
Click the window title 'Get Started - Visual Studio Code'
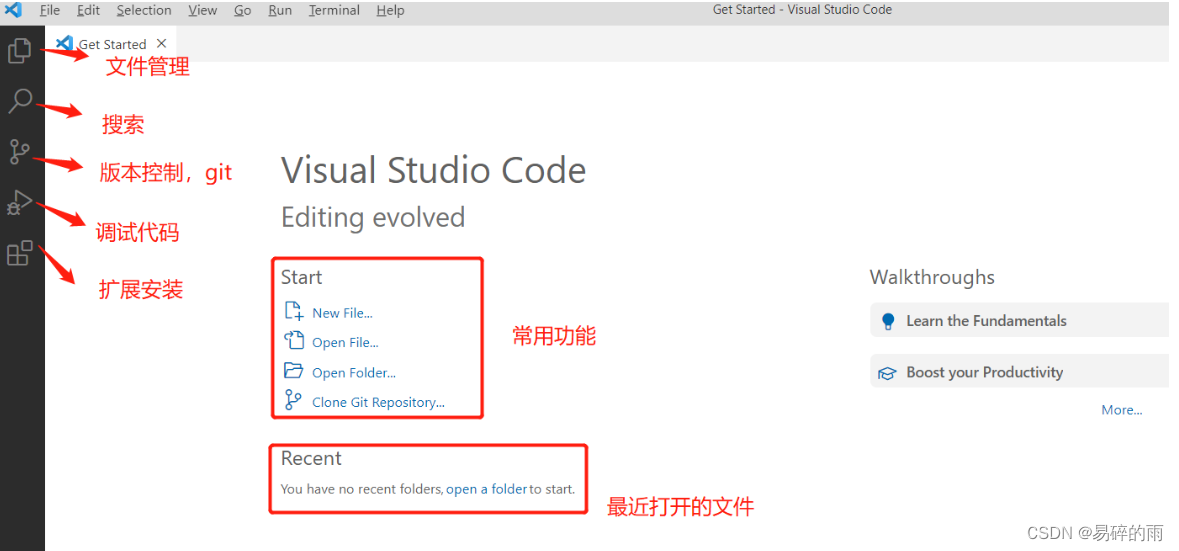pyautogui.click(x=802, y=10)
